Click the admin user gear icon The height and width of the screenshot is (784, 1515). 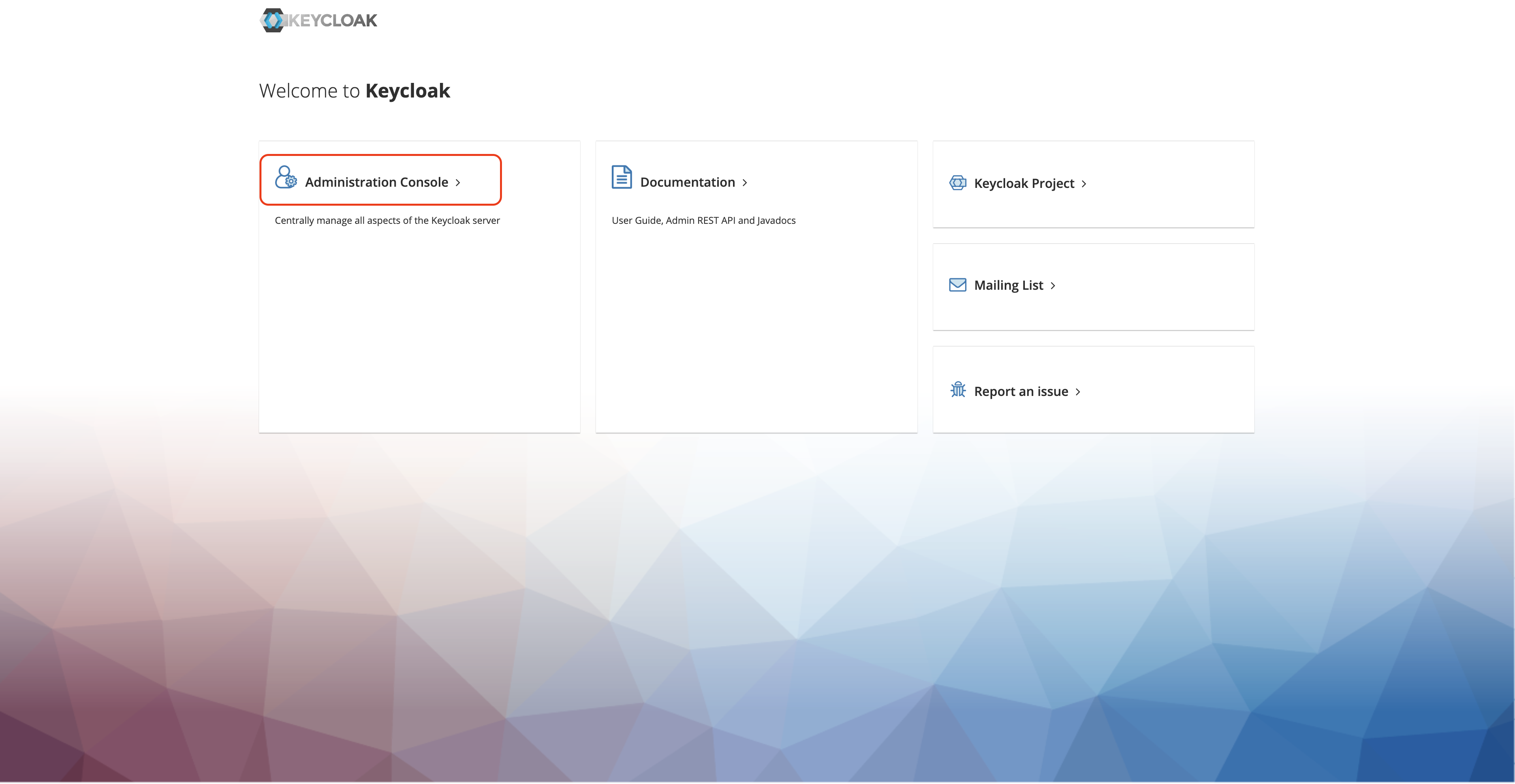click(286, 177)
